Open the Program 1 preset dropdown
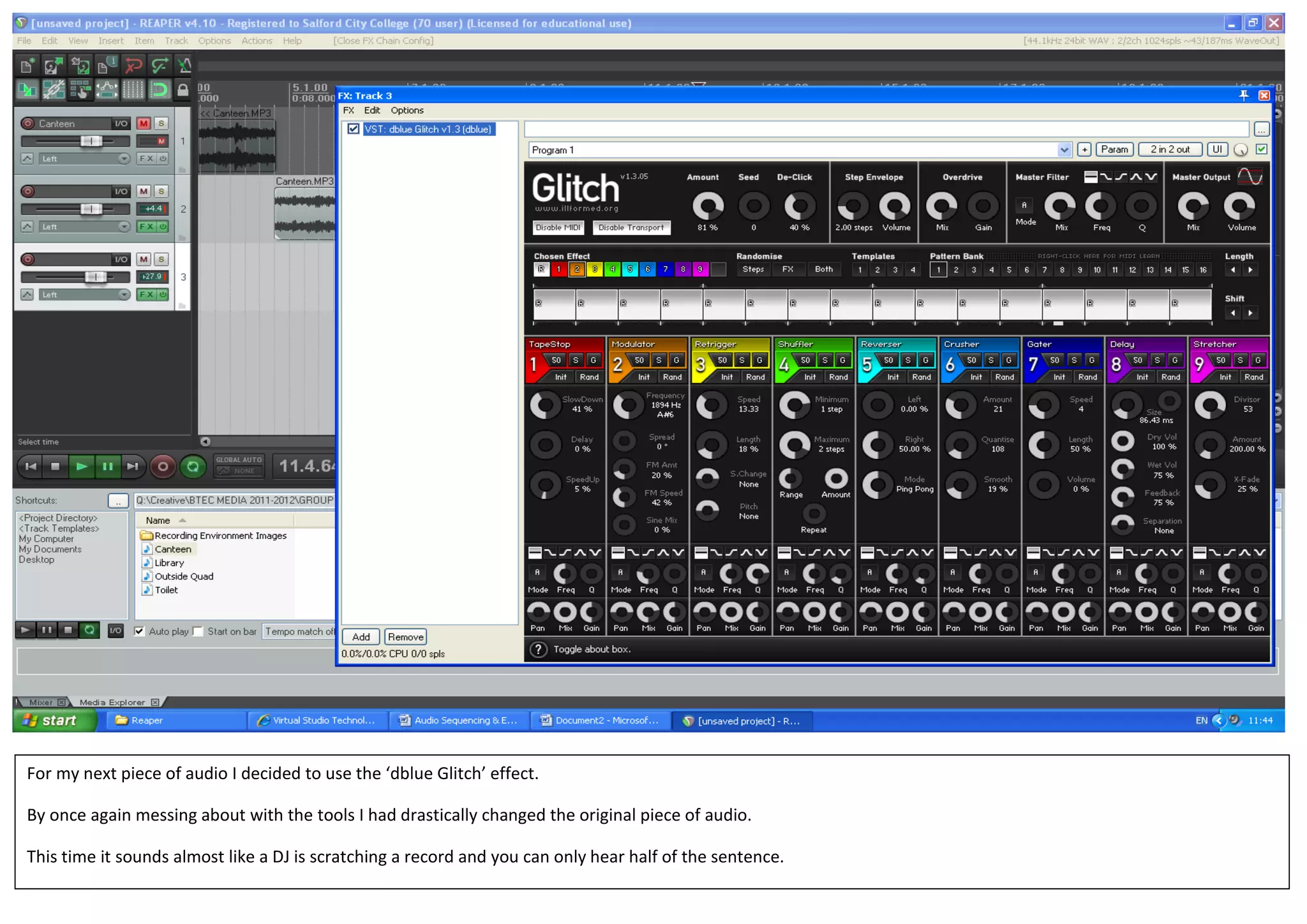Image resolution: width=1307 pixels, height=924 pixels. 1063,150
